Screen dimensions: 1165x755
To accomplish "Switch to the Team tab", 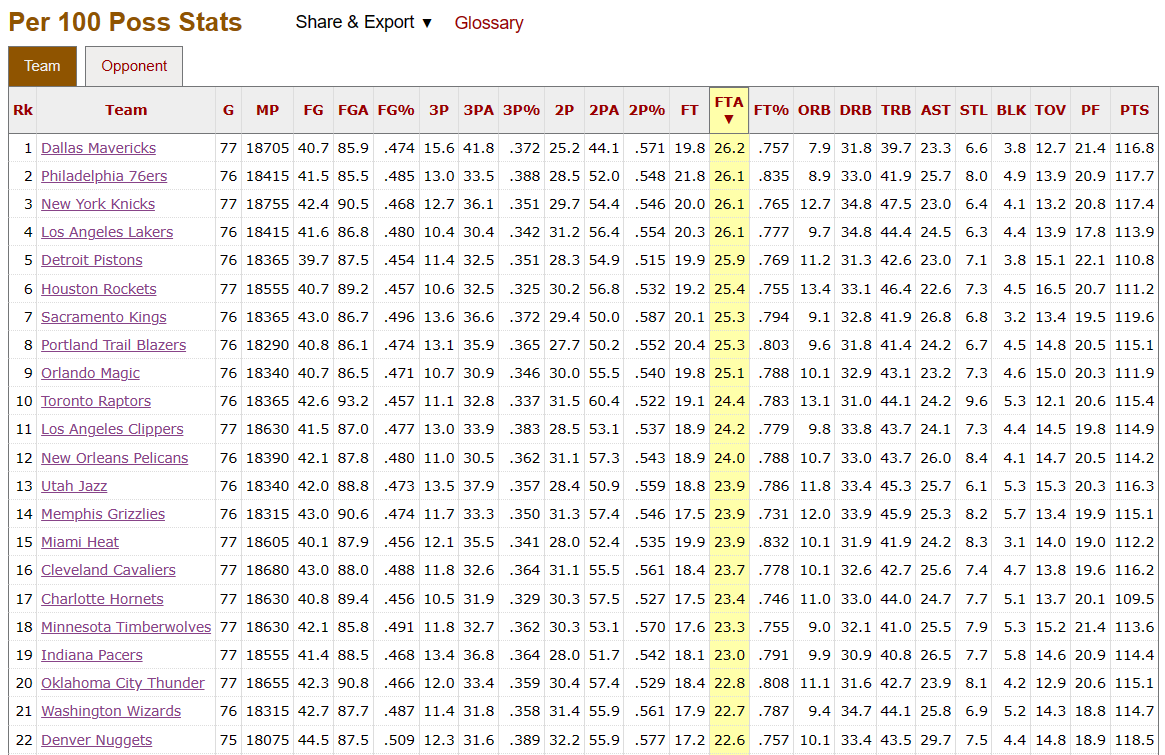I will (x=42, y=65).
